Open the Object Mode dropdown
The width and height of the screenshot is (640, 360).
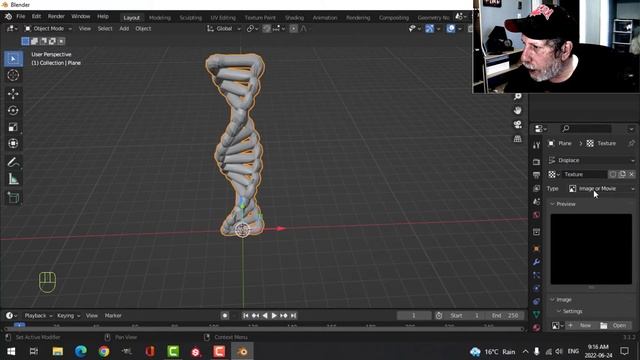tap(48, 29)
